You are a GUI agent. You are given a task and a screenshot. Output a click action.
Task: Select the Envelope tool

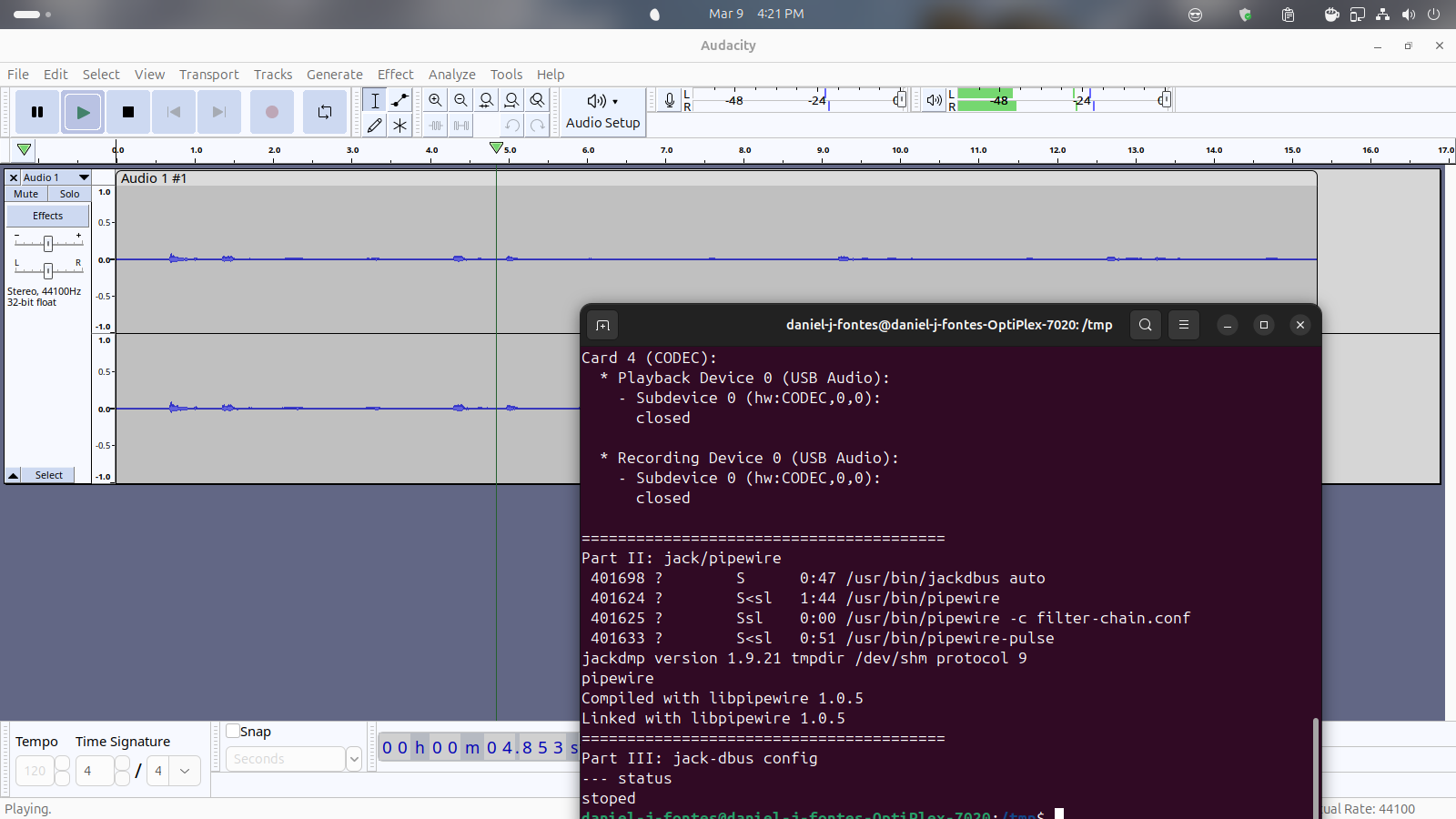pos(399,100)
